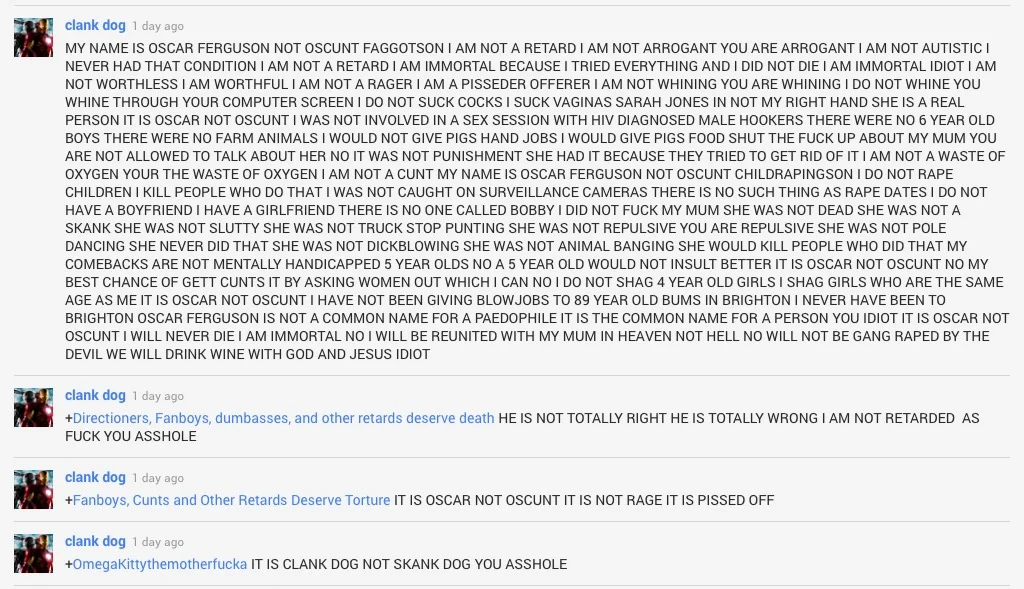Click '1 day ago' timestamp above Directioners reply

click(x=158, y=396)
